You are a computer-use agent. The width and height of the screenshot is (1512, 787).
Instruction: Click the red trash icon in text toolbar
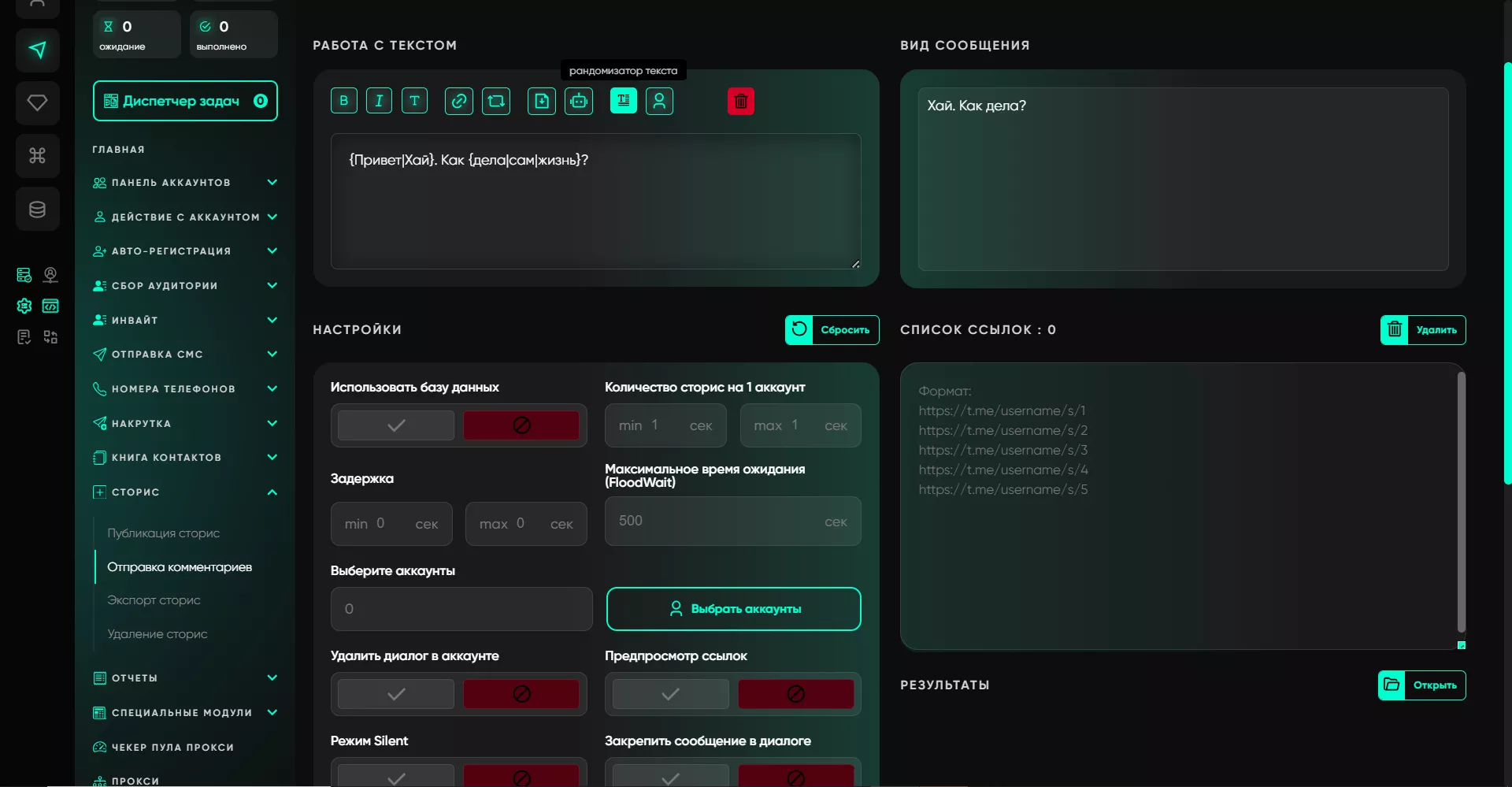741,101
